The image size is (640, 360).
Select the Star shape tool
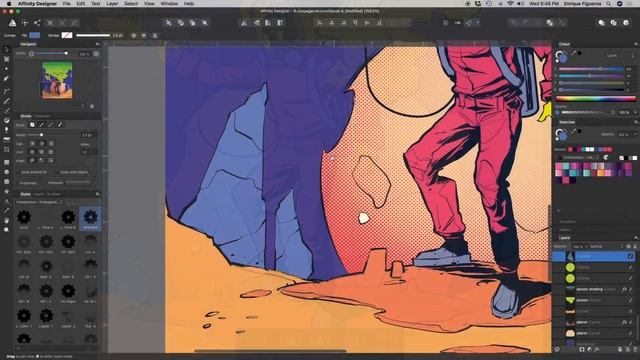(6, 191)
